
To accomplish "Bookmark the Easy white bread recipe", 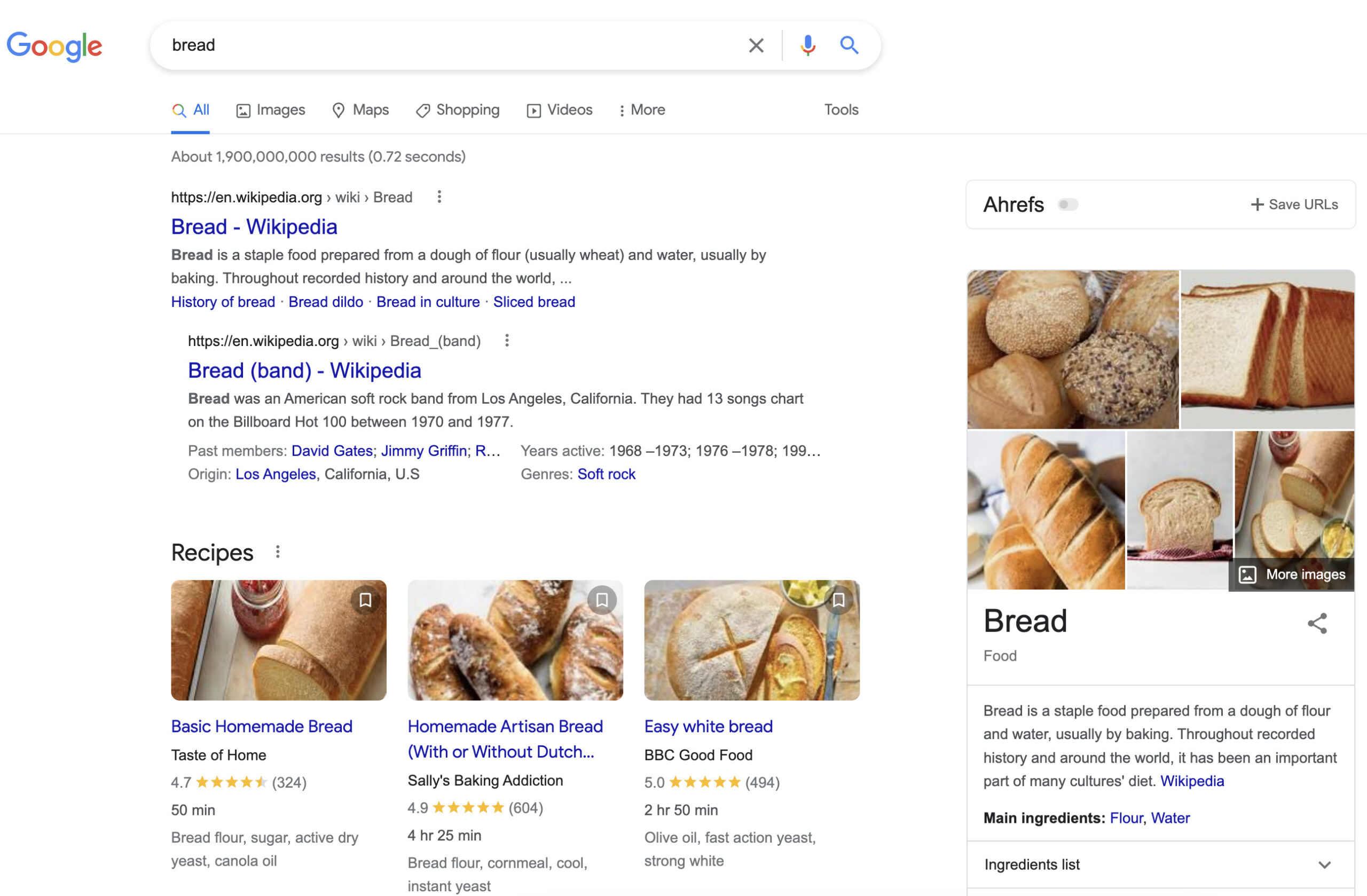I will pyautogui.click(x=838, y=600).
